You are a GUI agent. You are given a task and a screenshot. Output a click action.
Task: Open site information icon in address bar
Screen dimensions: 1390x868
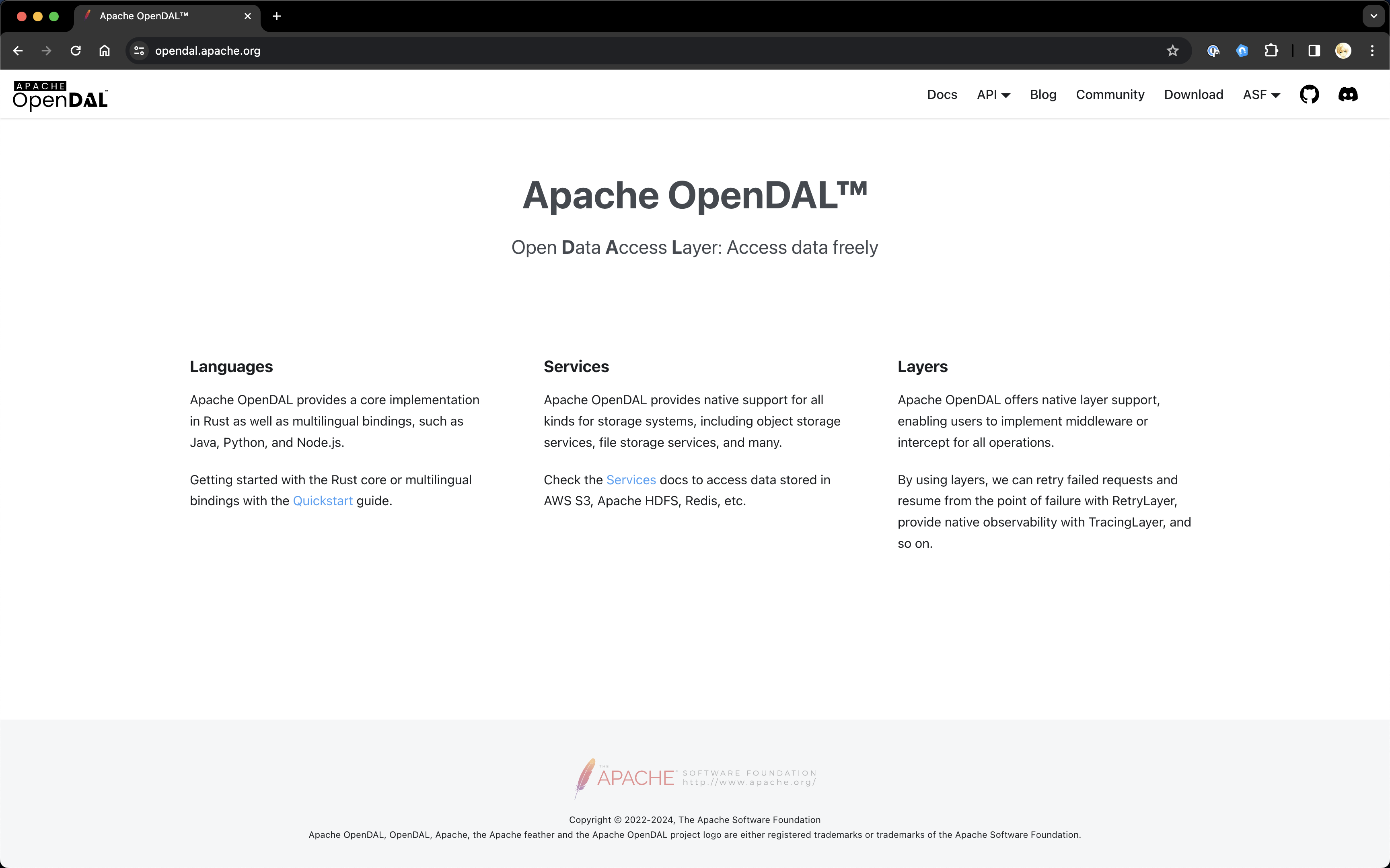pos(139,51)
